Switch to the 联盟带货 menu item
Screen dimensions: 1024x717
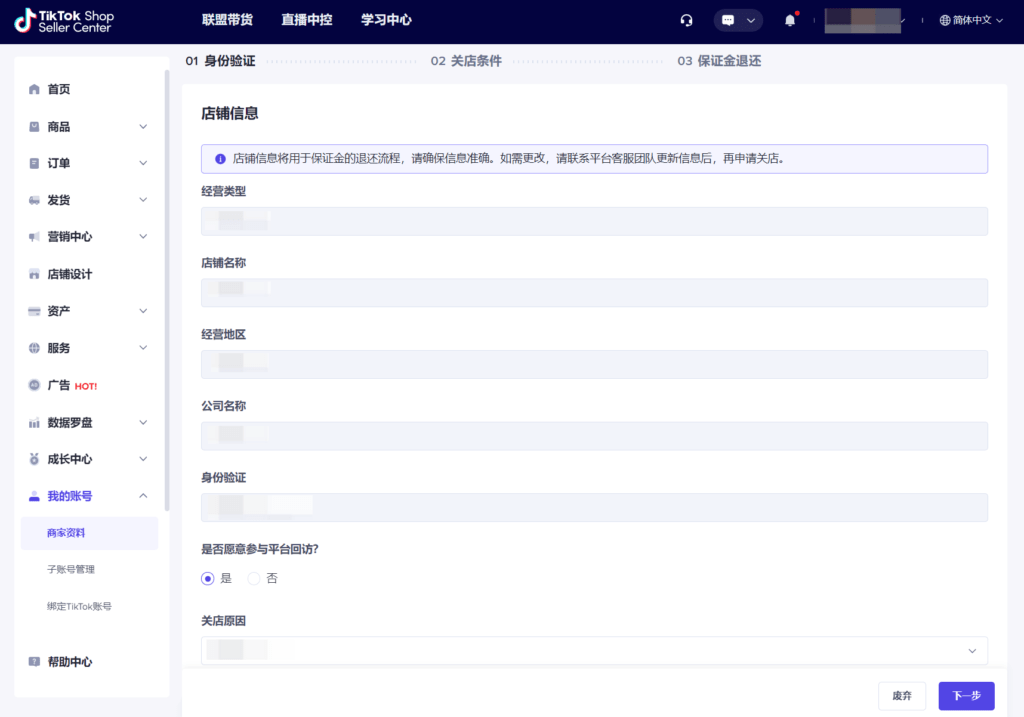point(227,20)
